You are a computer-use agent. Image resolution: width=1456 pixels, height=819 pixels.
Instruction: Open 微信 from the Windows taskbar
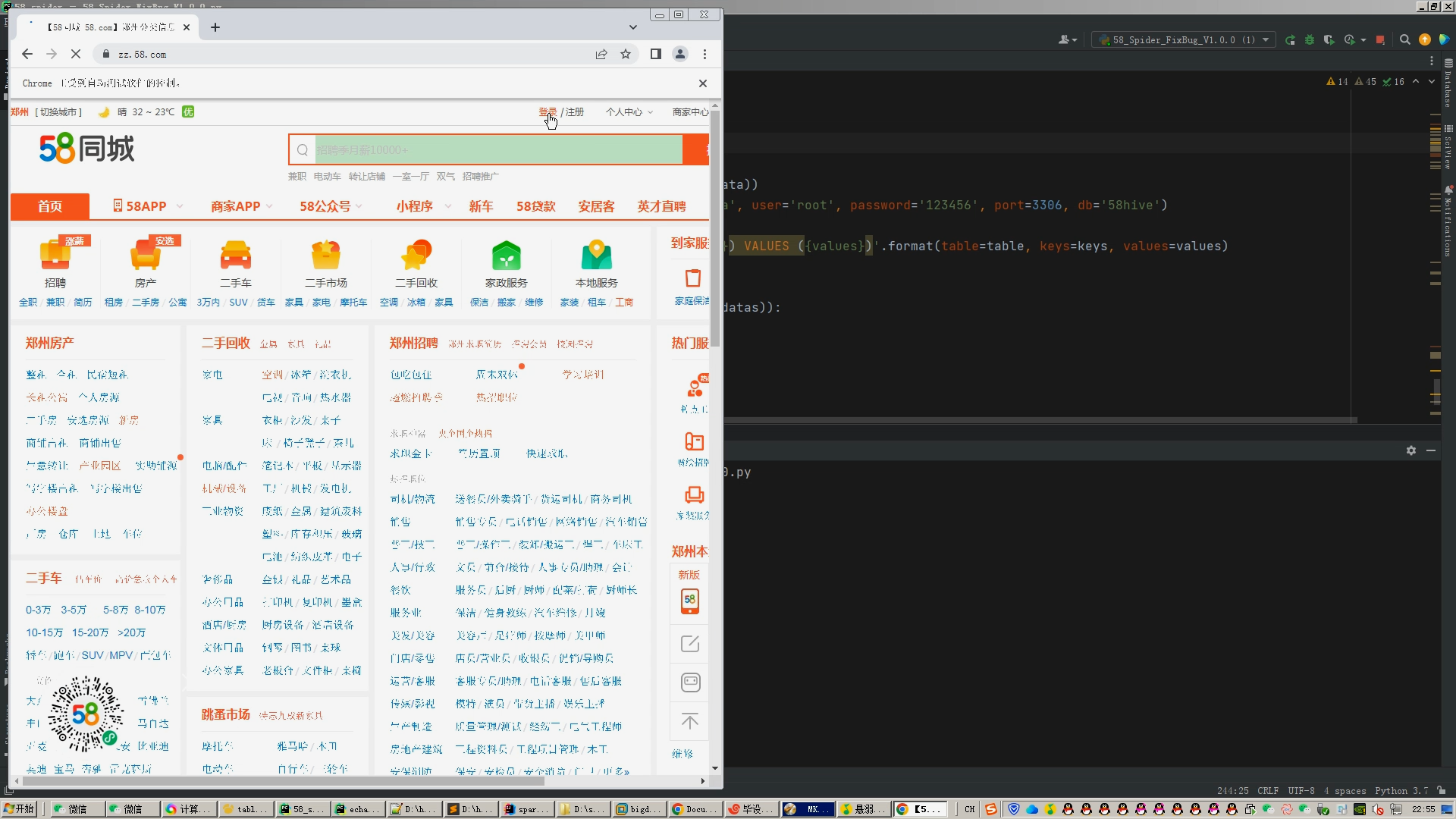pos(77,809)
